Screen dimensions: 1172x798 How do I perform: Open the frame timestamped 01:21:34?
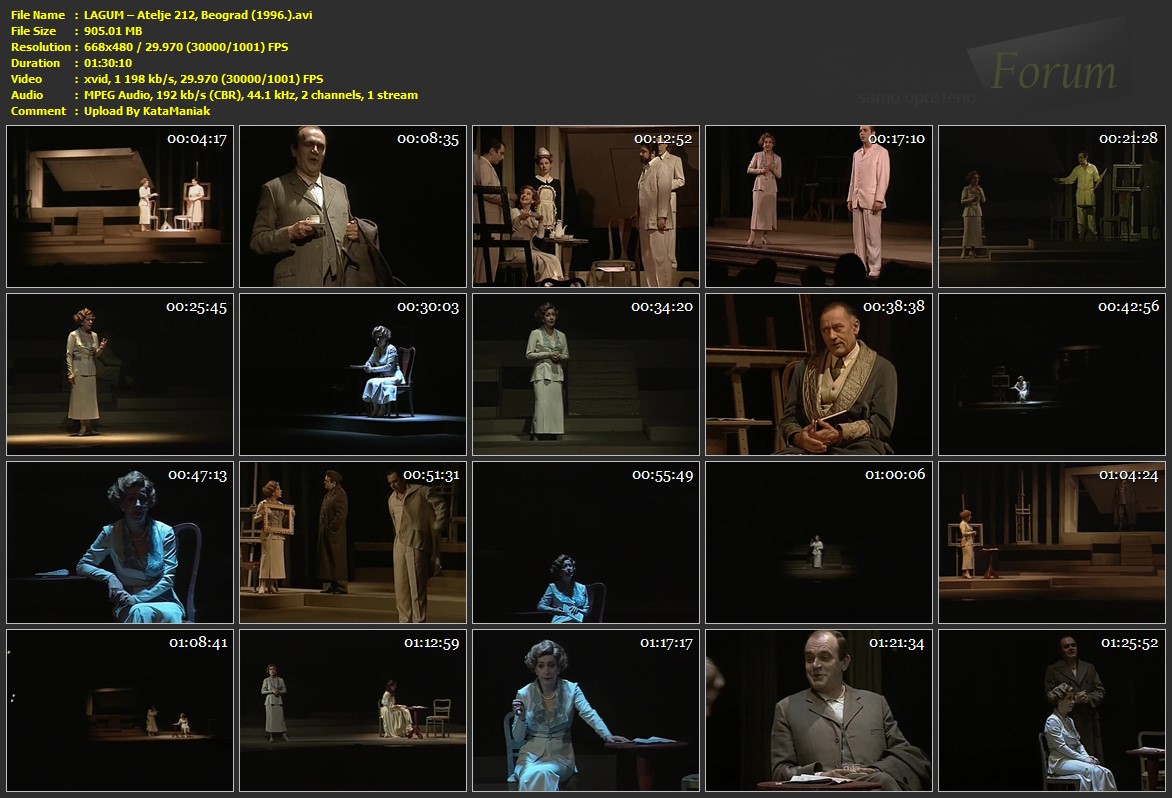(819, 711)
